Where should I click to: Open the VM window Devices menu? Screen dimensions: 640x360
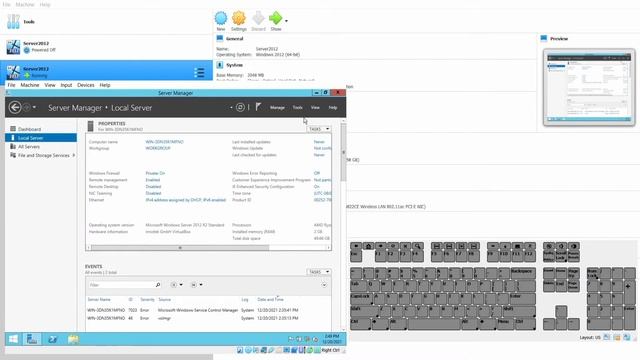pos(86,85)
